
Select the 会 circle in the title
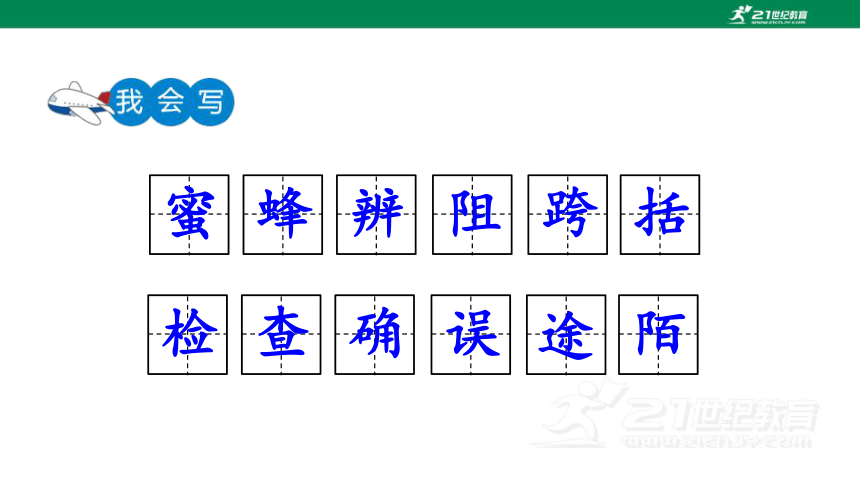pyautogui.click(x=171, y=102)
